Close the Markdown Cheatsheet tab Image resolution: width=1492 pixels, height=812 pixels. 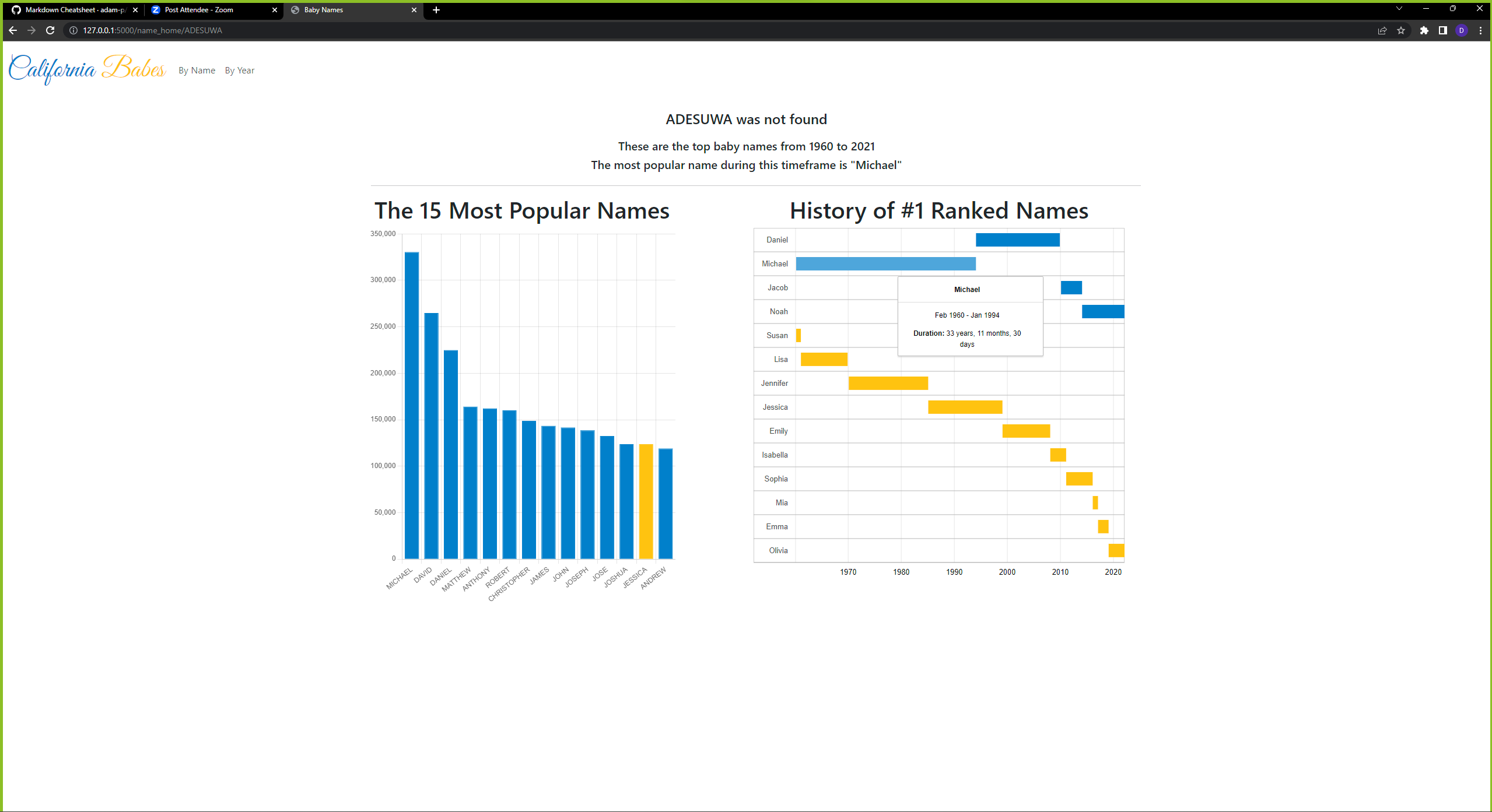[x=135, y=10]
